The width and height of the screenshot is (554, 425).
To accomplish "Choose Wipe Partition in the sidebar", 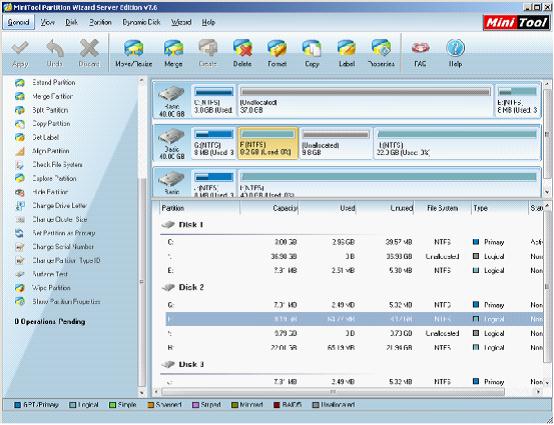I will pyautogui.click(x=52, y=288).
